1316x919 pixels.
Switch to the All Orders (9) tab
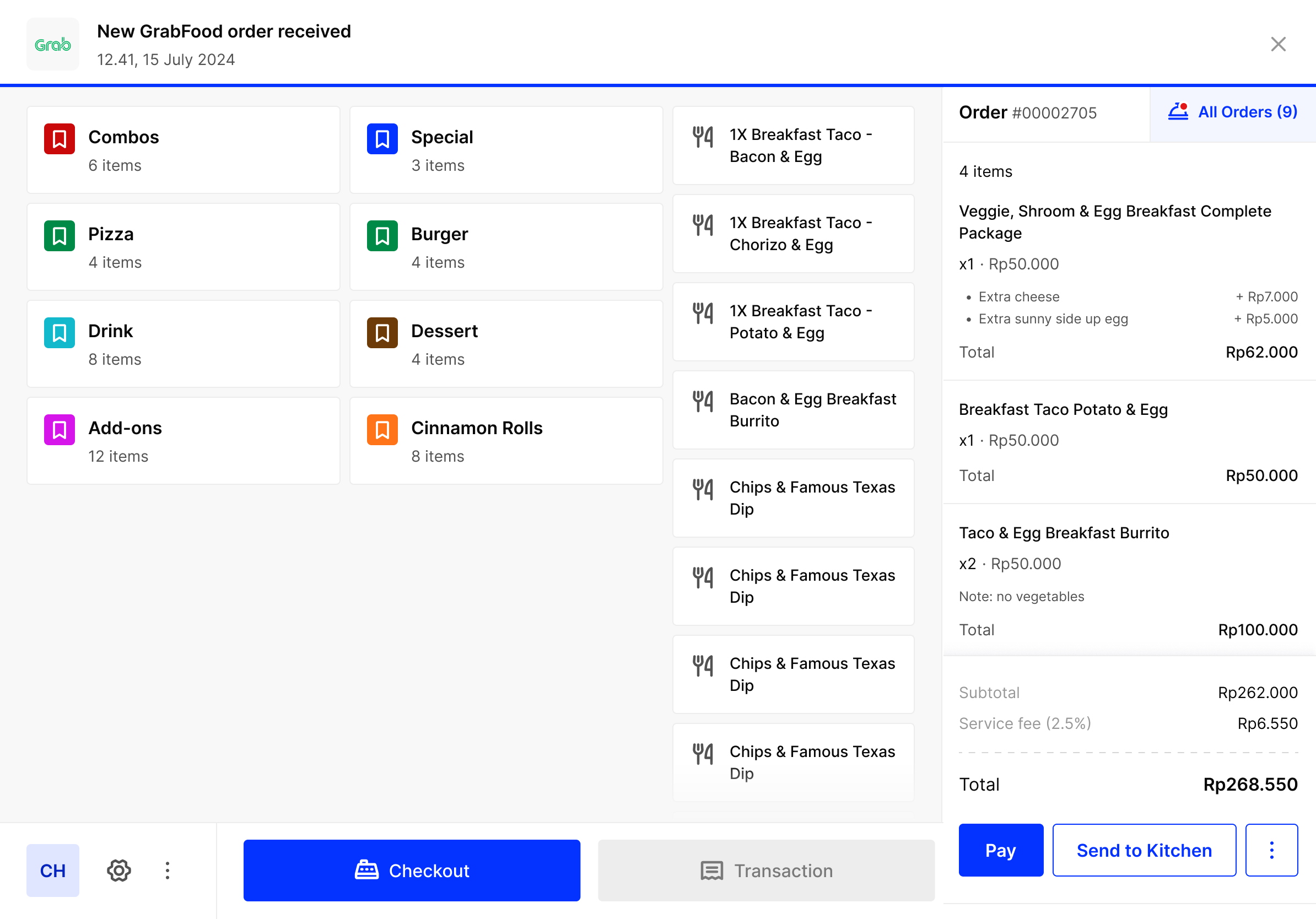1232,111
